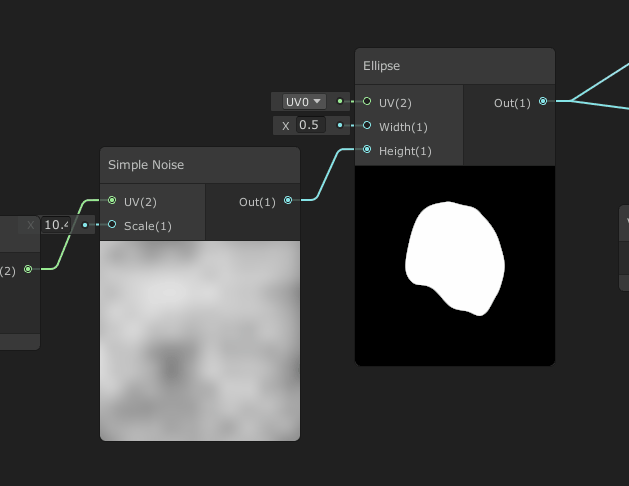
Task: Click the Ellipse Width(1) input port
Action: [x=367, y=126]
